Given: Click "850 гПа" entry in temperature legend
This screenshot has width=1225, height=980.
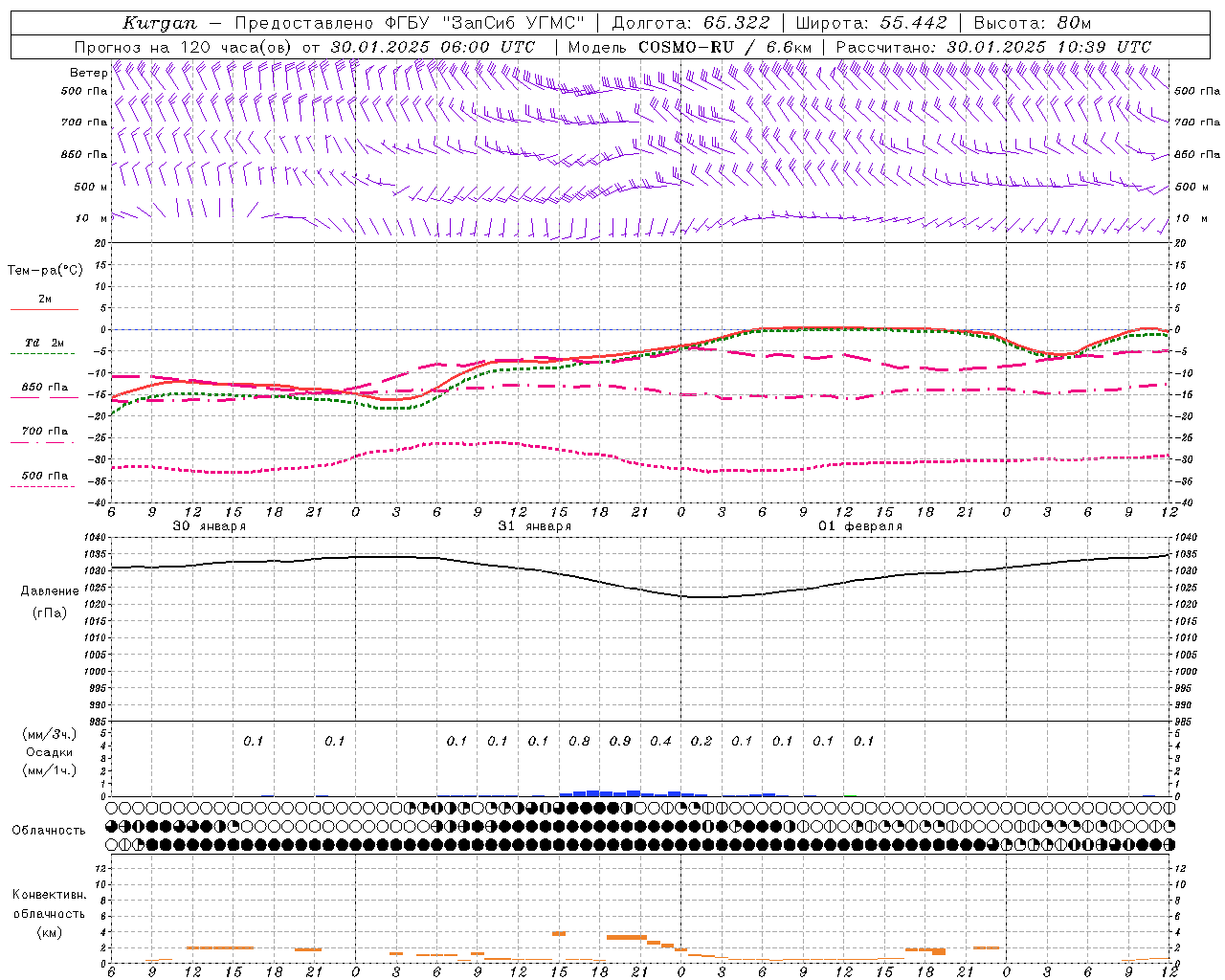Looking at the screenshot, I should click(45, 388).
